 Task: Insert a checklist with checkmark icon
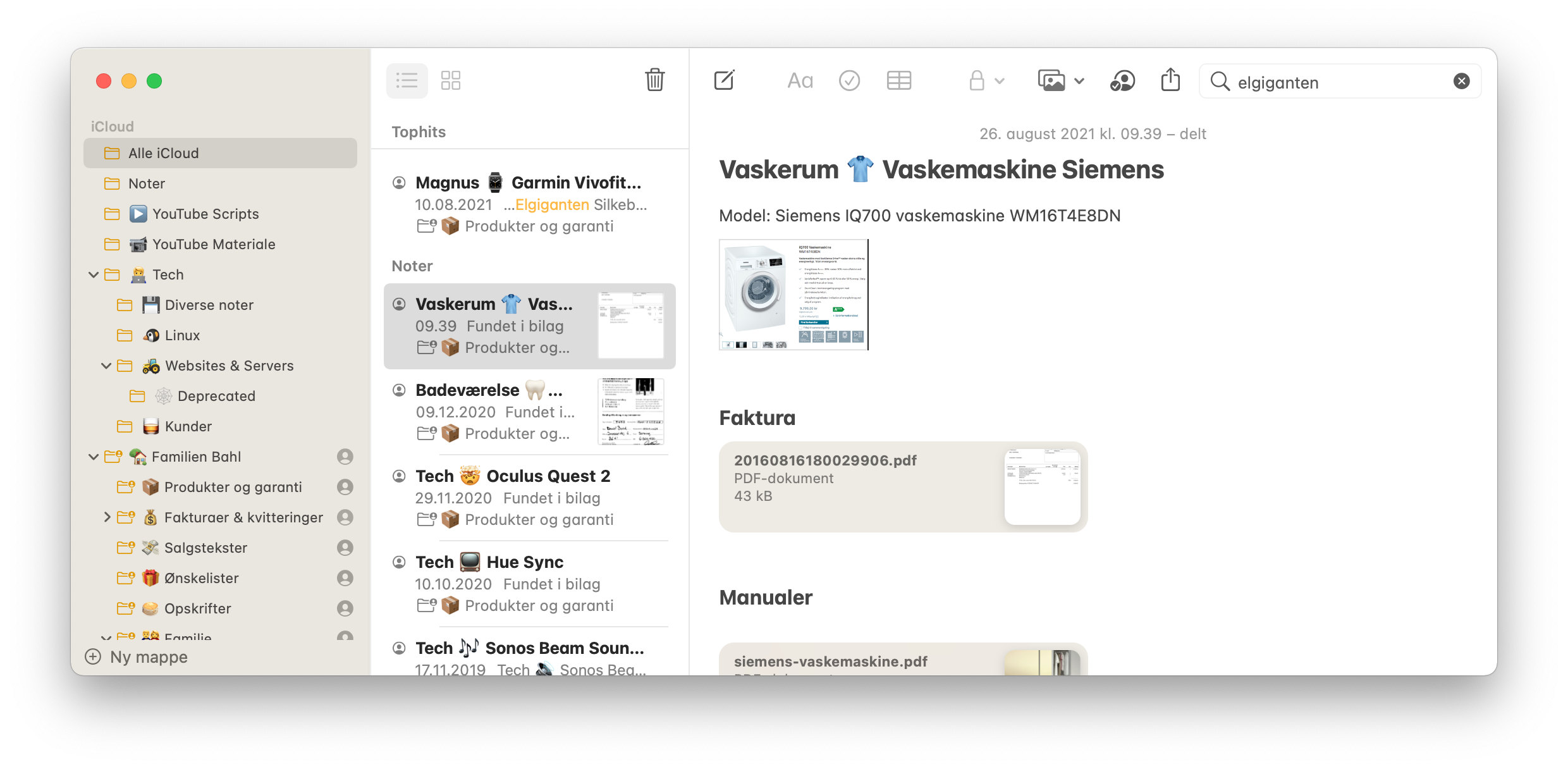click(849, 81)
